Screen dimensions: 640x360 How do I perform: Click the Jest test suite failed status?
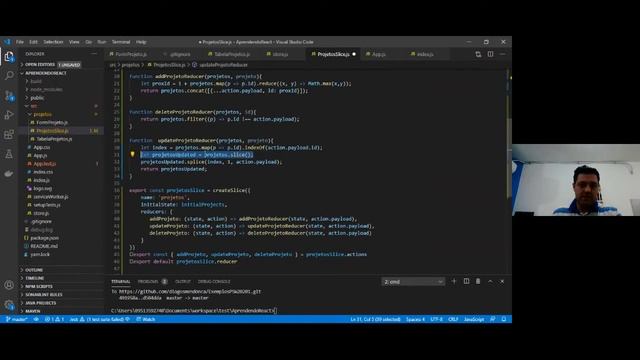(x=100, y=319)
